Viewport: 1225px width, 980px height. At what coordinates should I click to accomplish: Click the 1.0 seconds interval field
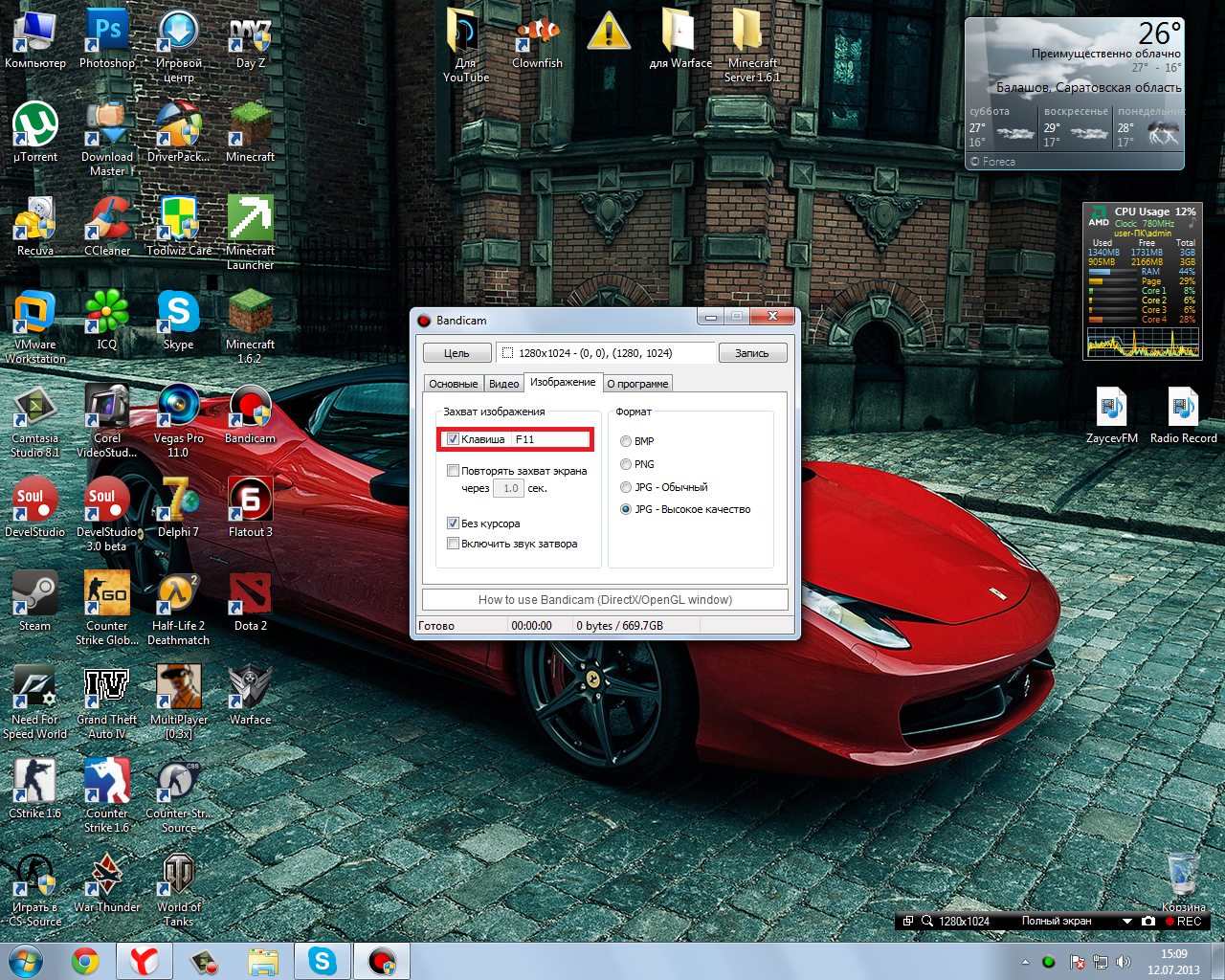(x=510, y=488)
